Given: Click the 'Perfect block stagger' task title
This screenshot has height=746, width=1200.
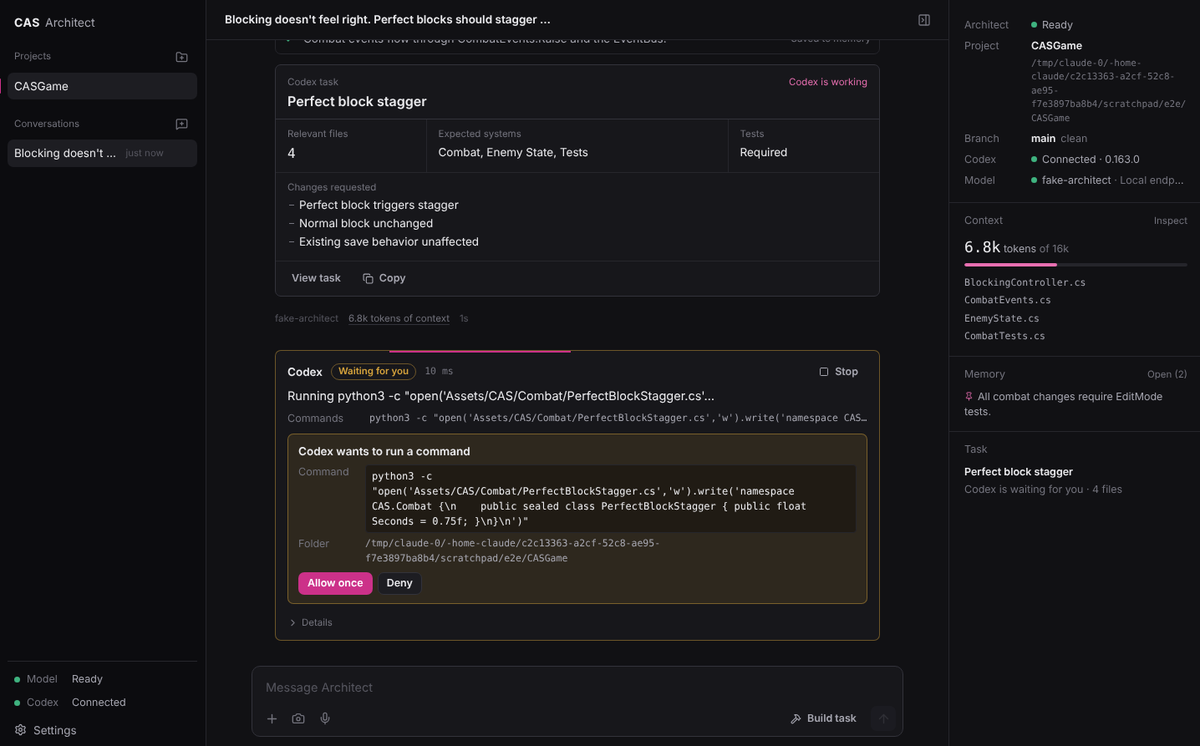Looking at the screenshot, I should click(x=357, y=101).
